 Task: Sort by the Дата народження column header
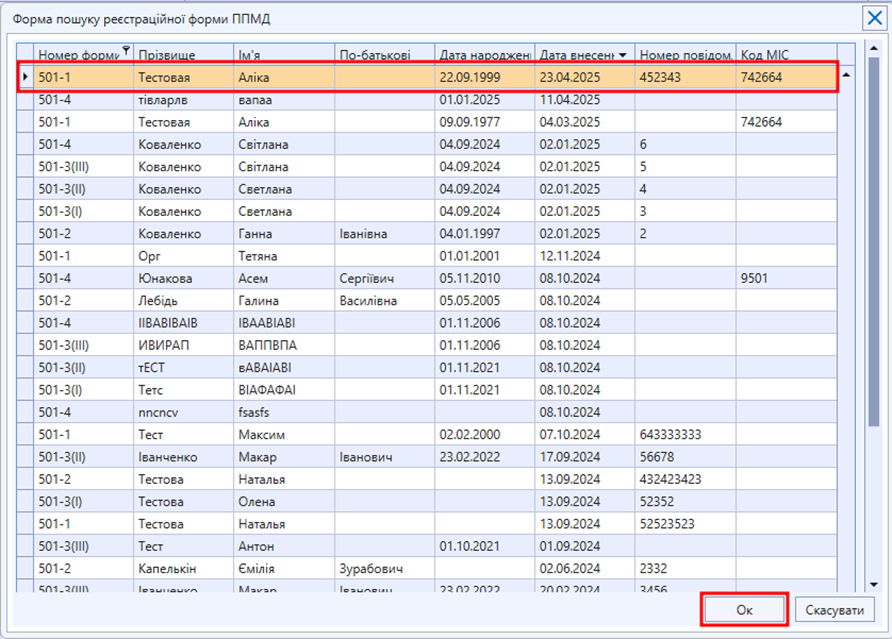[485, 55]
